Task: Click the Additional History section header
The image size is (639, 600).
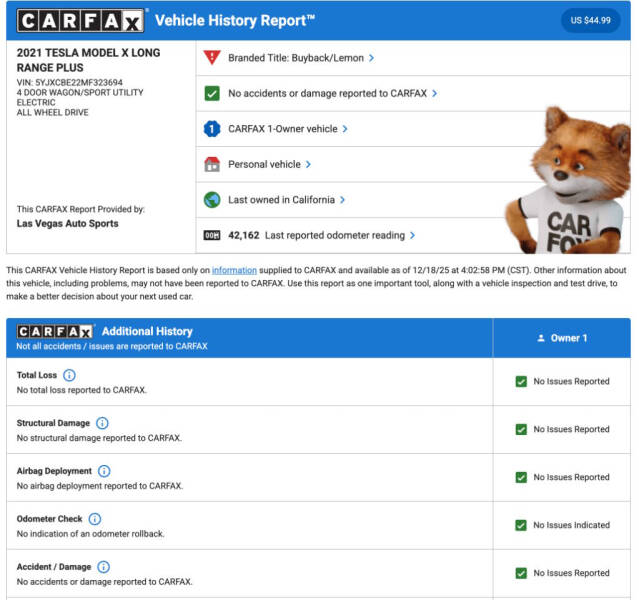Action: [x=147, y=331]
